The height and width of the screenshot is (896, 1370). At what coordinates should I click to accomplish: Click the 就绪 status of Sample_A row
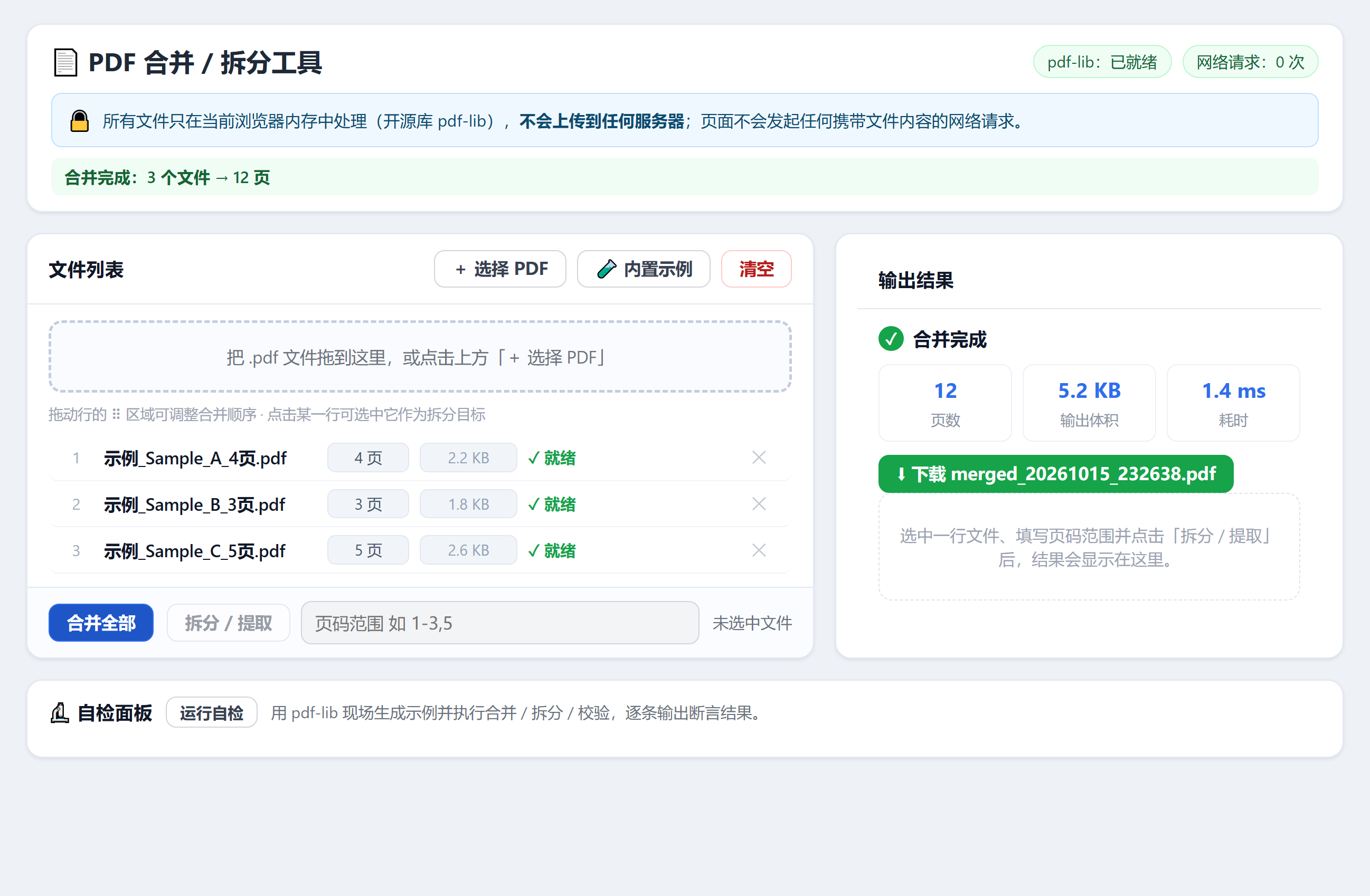pos(552,457)
